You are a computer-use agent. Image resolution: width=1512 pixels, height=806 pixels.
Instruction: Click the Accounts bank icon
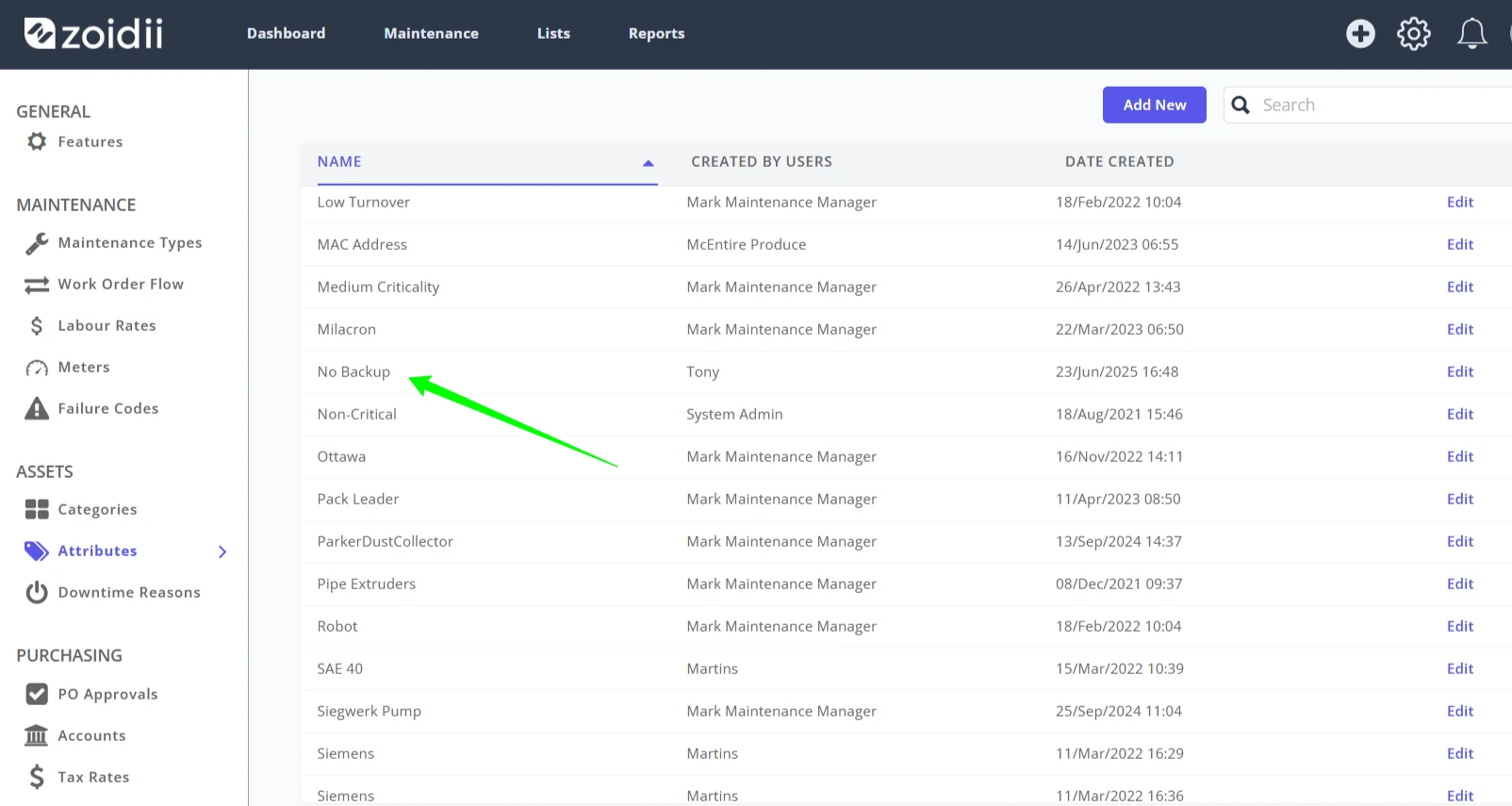click(37, 735)
